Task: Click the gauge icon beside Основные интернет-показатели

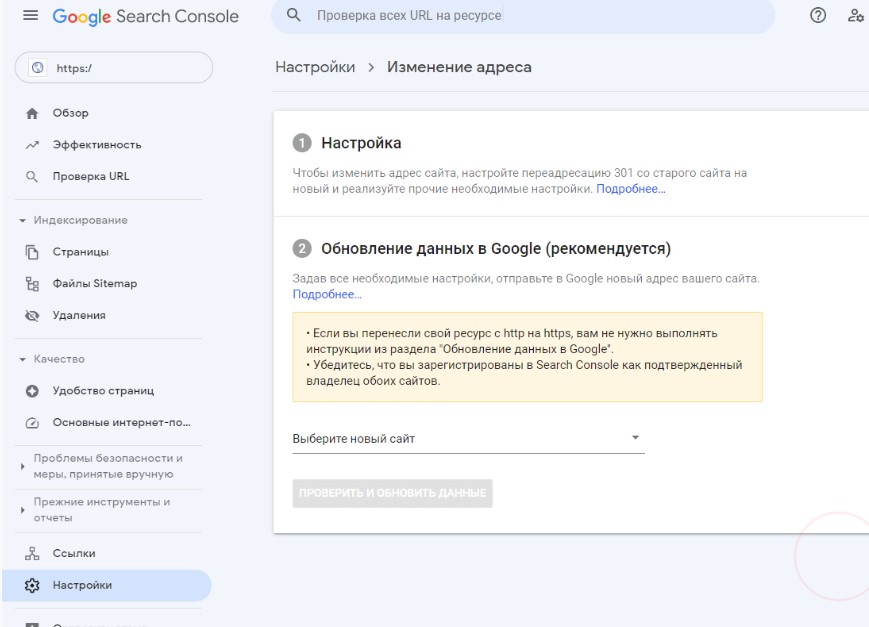Action: tap(32, 422)
